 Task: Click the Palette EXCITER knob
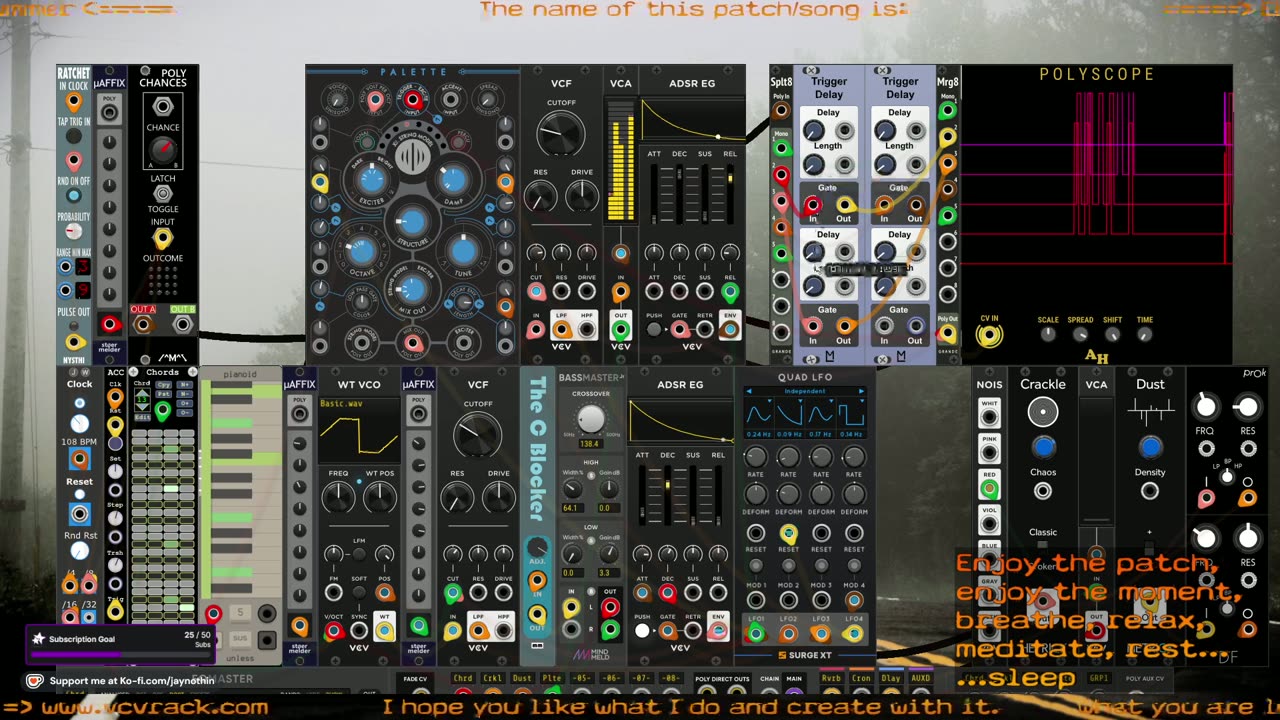[x=371, y=180]
